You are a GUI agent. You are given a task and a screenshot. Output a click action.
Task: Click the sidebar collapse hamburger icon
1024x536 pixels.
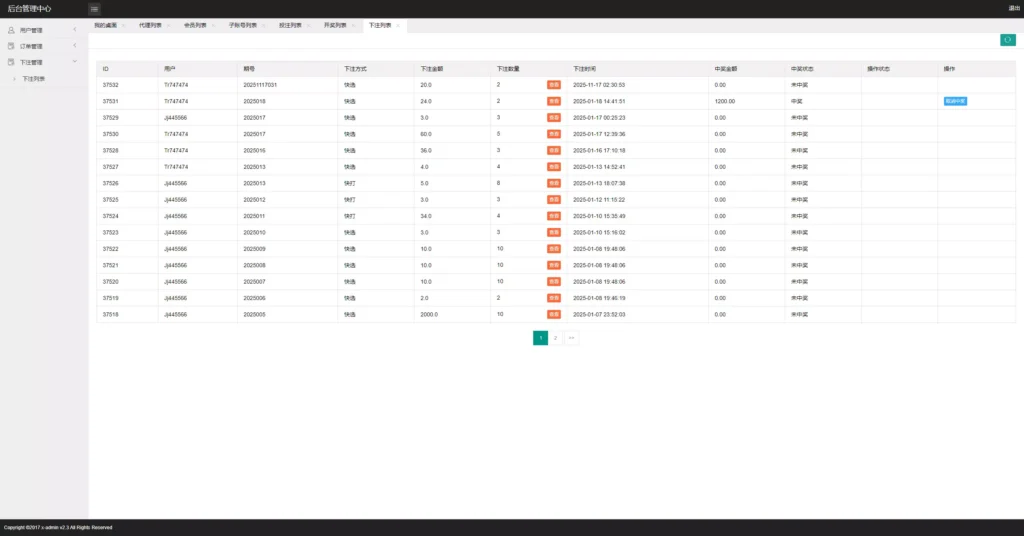point(95,9)
